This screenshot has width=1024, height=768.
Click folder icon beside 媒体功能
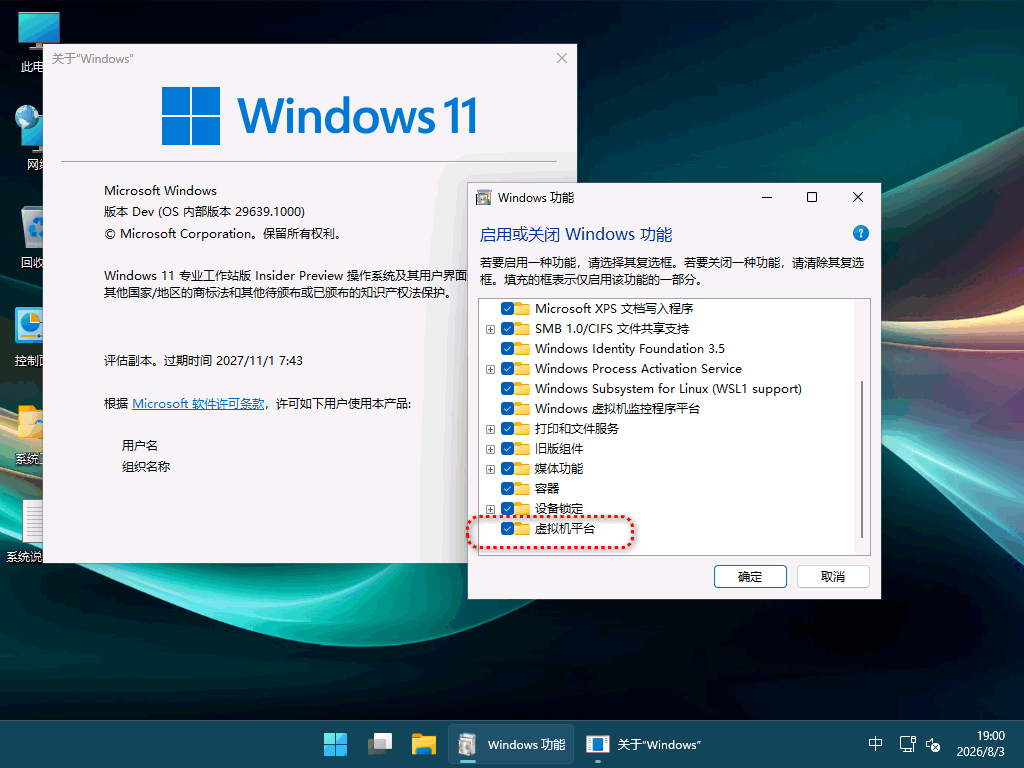click(x=522, y=468)
